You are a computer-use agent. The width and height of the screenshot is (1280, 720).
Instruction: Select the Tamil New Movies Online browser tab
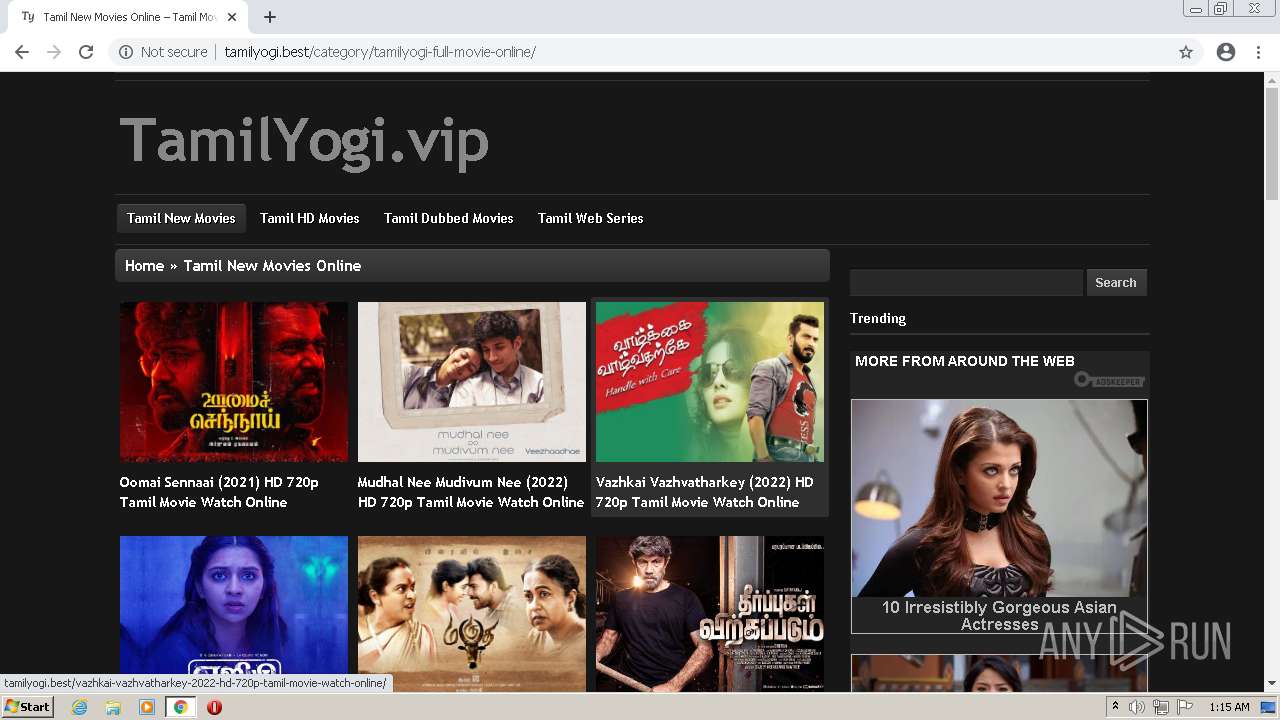point(128,17)
